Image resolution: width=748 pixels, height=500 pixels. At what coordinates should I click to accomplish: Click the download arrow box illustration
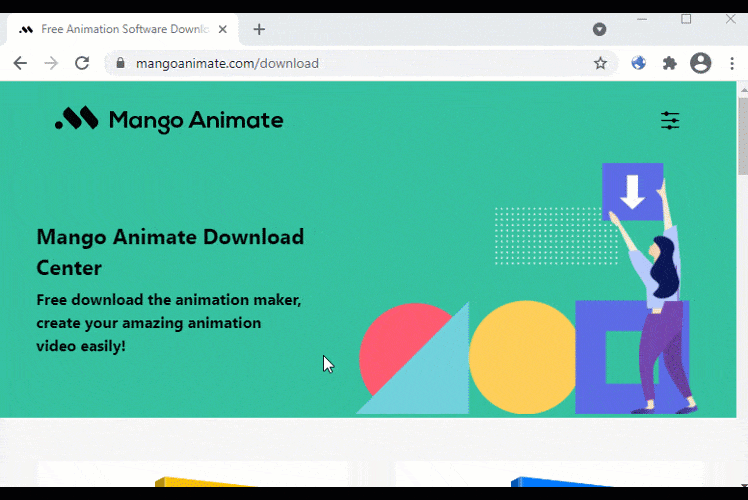coord(632,191)
